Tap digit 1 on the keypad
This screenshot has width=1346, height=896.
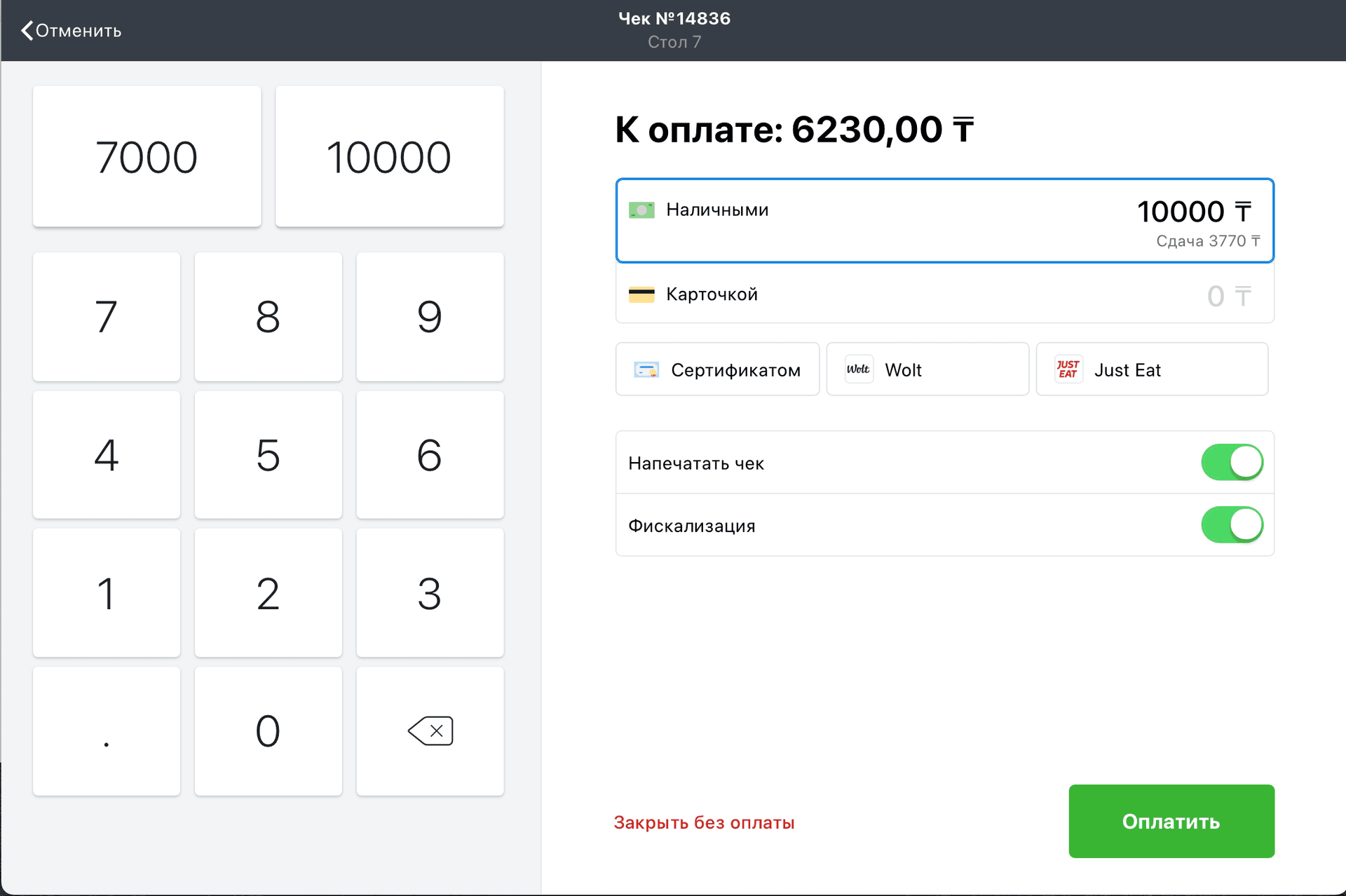click(107, 592)
